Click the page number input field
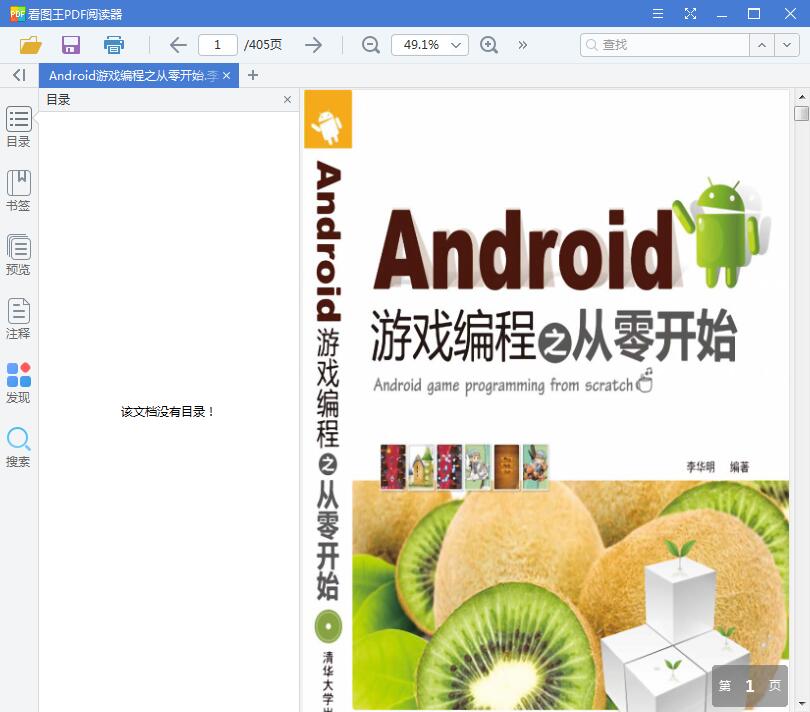The height and width of the screenshot is (712, 810). coord(217,45)
